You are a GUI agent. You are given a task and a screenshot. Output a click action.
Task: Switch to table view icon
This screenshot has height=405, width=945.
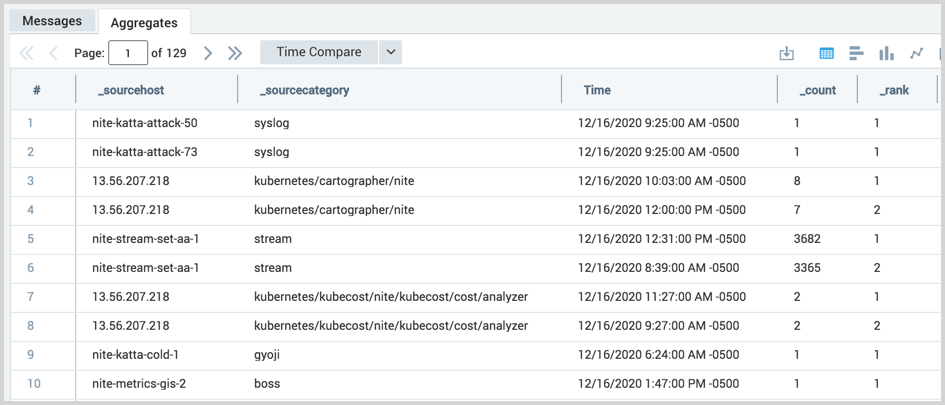click(x=827, y=53)
